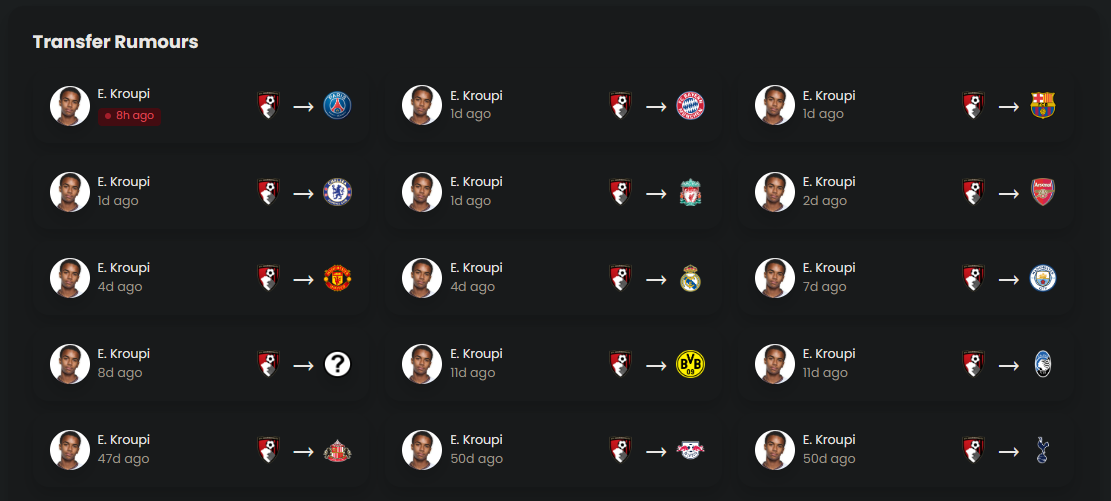Click the unknown club question mark icon
This screenshot has width=1111, height=501.
click(337, 364)
